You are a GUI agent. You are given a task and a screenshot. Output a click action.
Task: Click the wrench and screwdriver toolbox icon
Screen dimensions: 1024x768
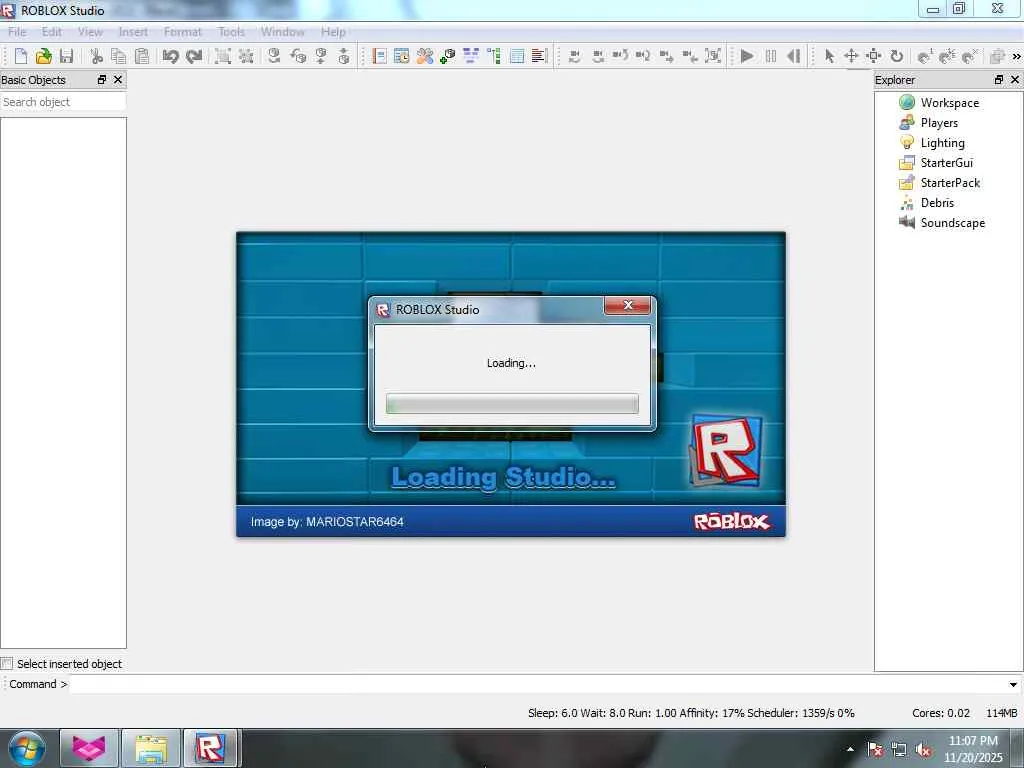pos(425,56)
